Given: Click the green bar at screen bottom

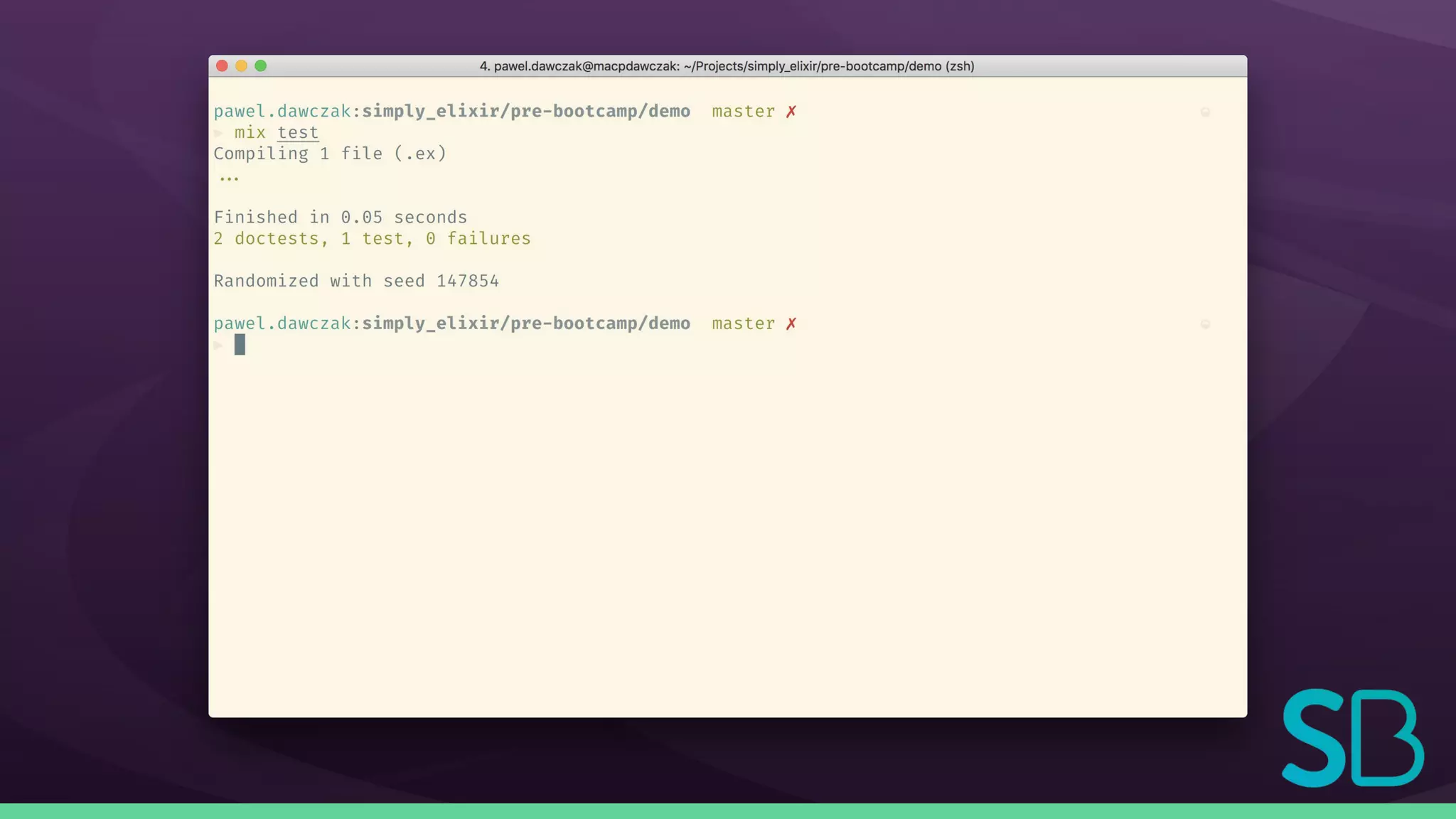Looking at the screenshot, I should [x=728, y=811].
